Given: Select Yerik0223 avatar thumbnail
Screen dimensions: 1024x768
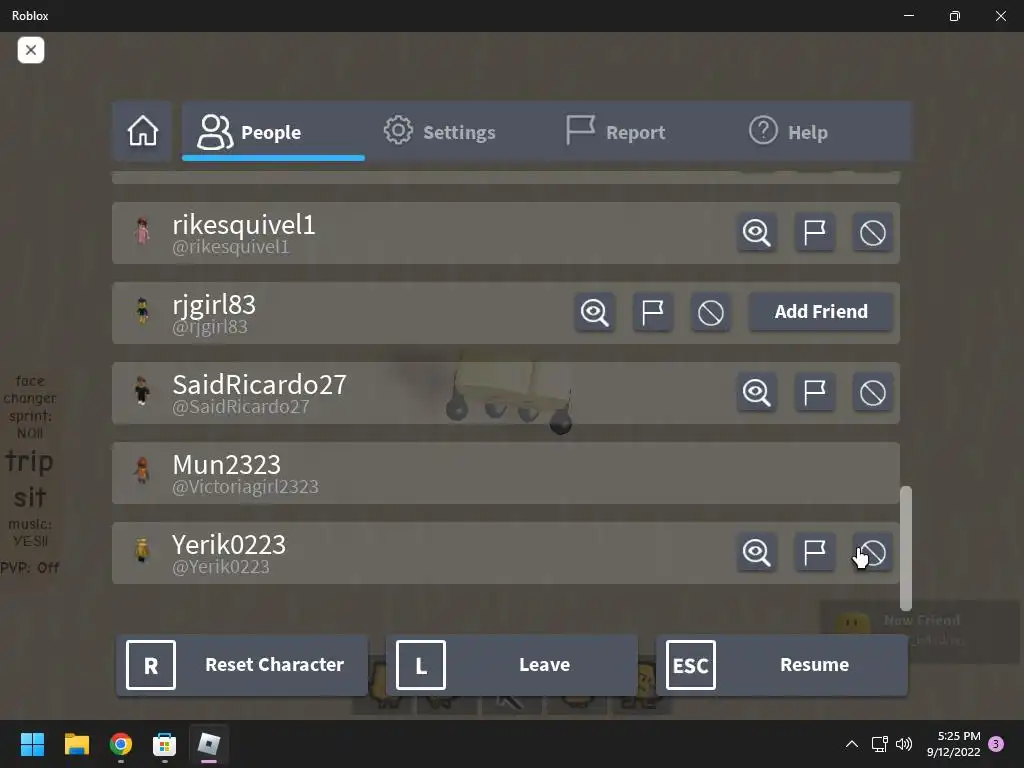Looking at the screenshot, I should click(x=142, y=551).
